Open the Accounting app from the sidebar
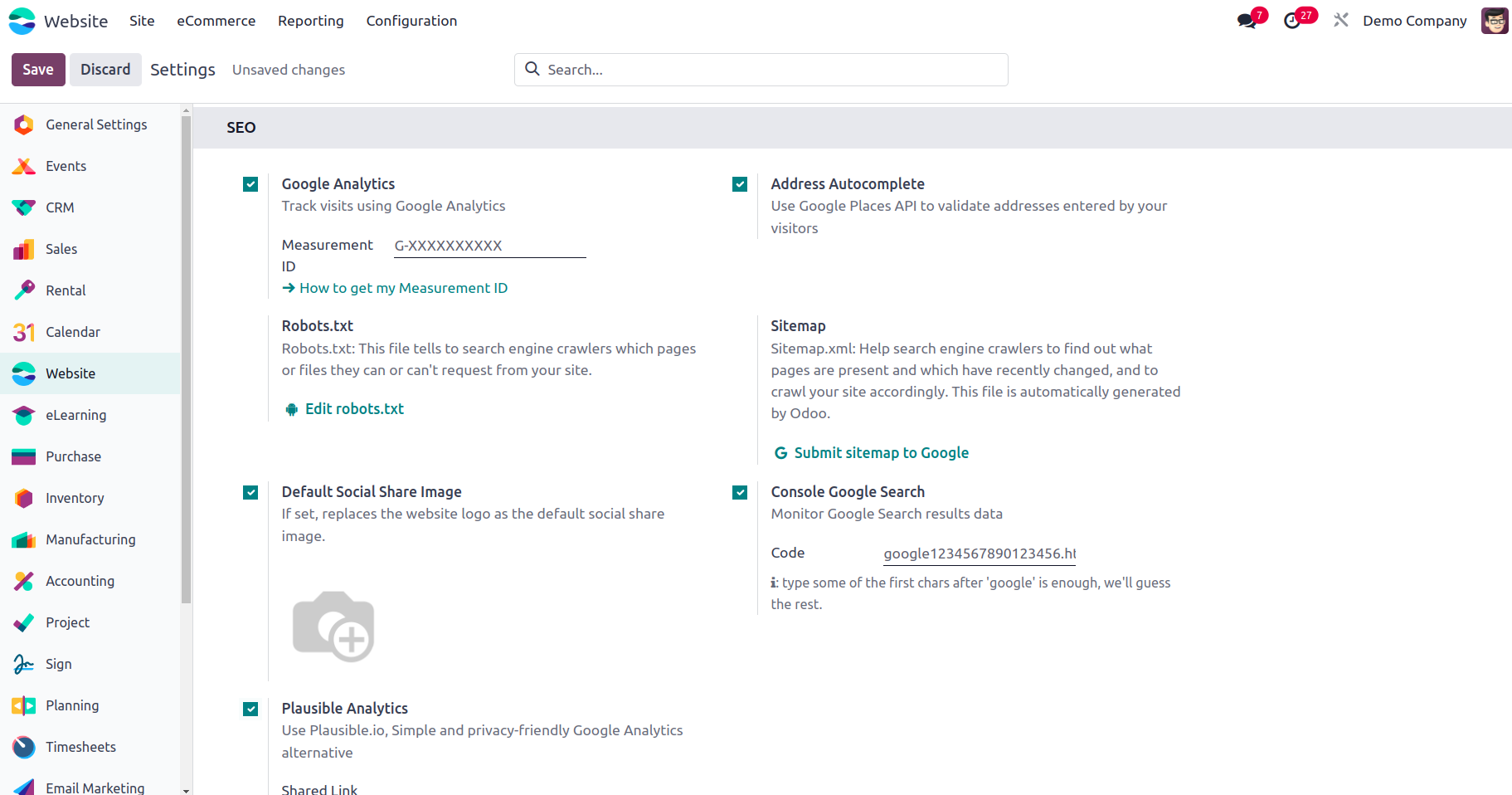 [23, 581]
